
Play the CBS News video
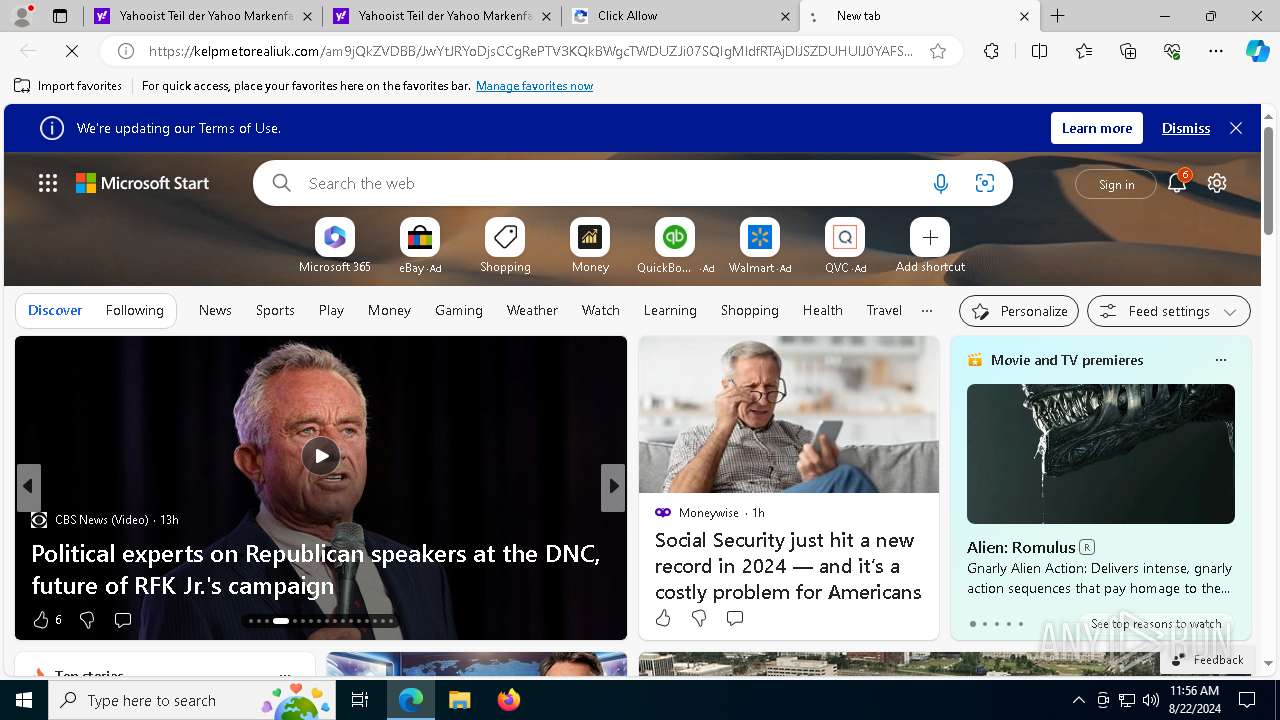coord(321,456)
